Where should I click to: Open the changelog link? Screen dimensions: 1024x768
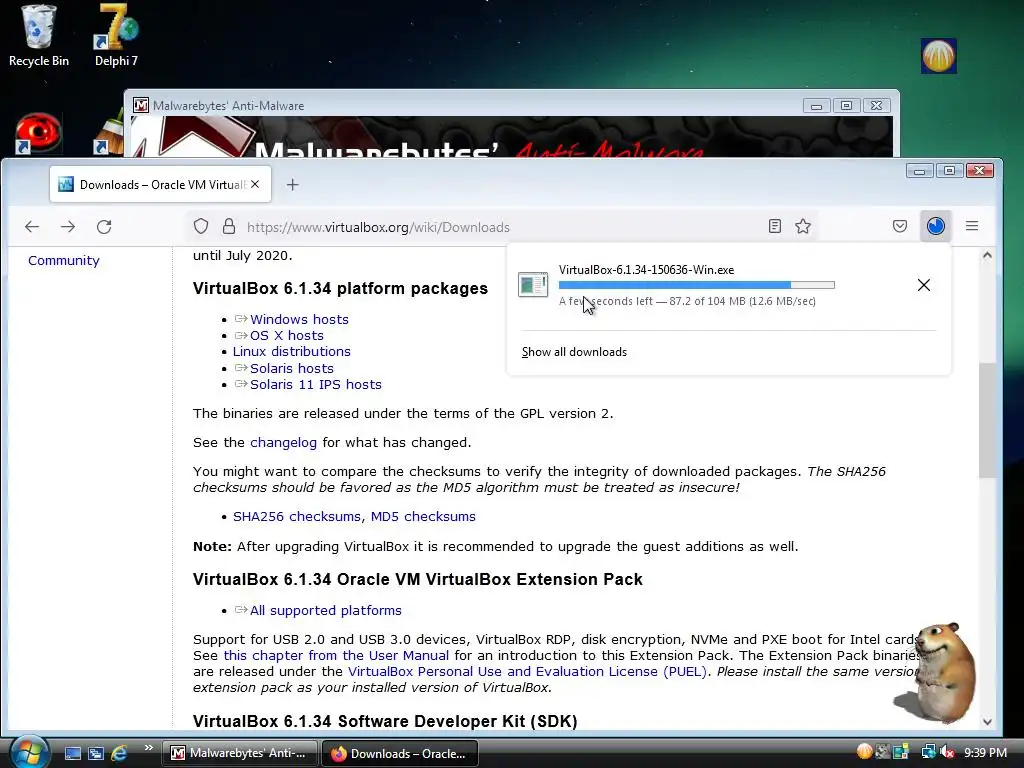(x=283, y=442)
